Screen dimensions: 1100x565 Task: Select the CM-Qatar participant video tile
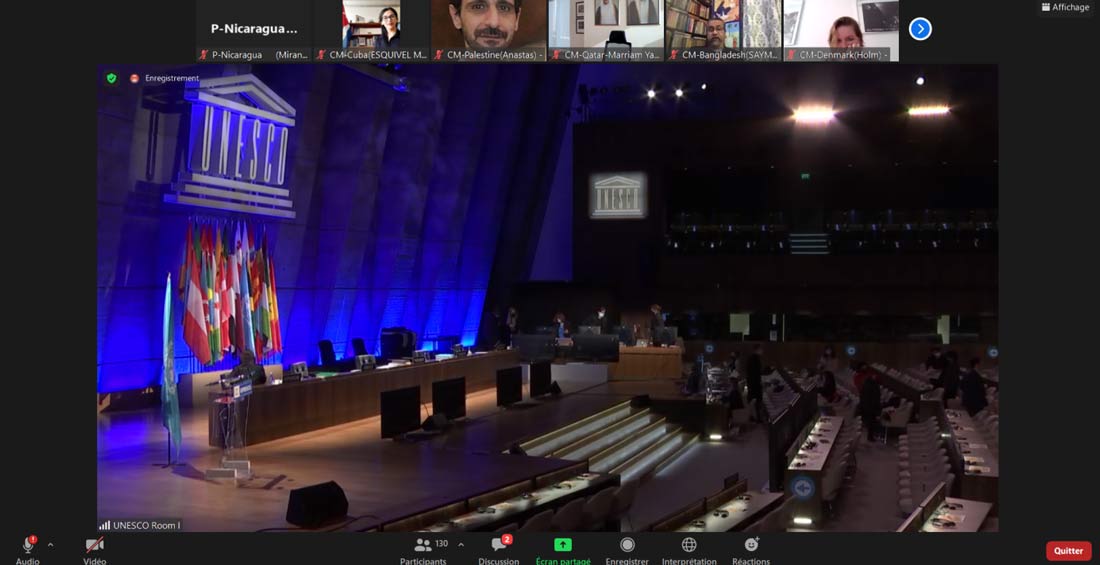[x=606, y=30]
